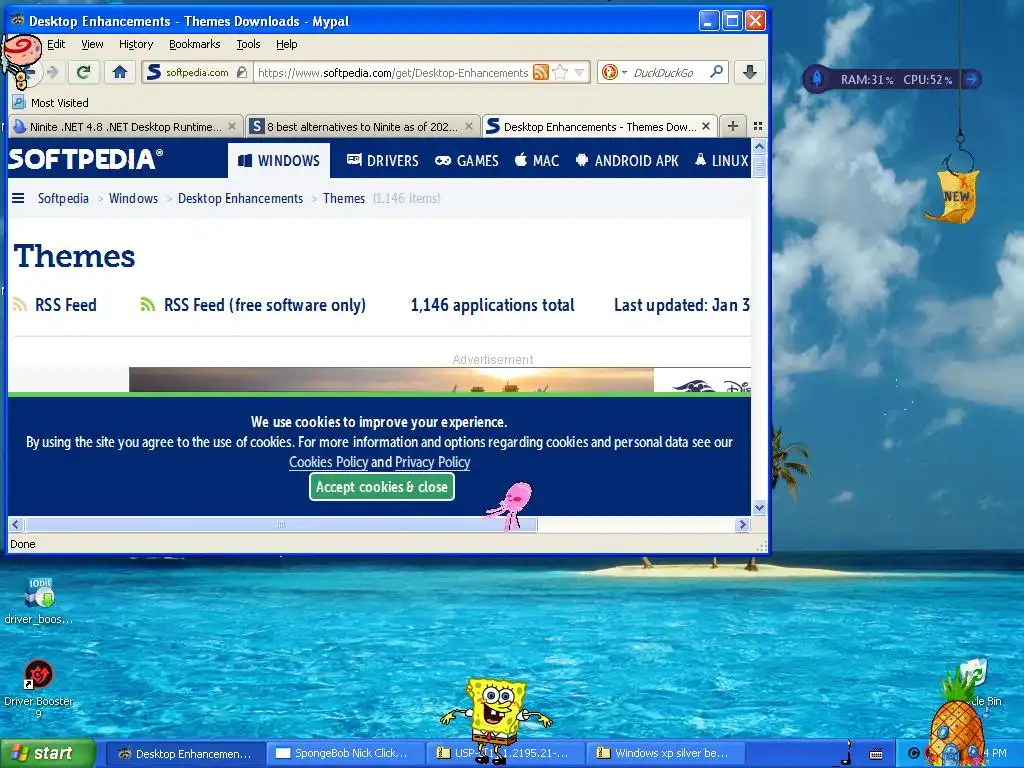Select the GAMES section
The height and width of the screenshot is (768, 1024).
pyautogui.click(x=467, y=161)
